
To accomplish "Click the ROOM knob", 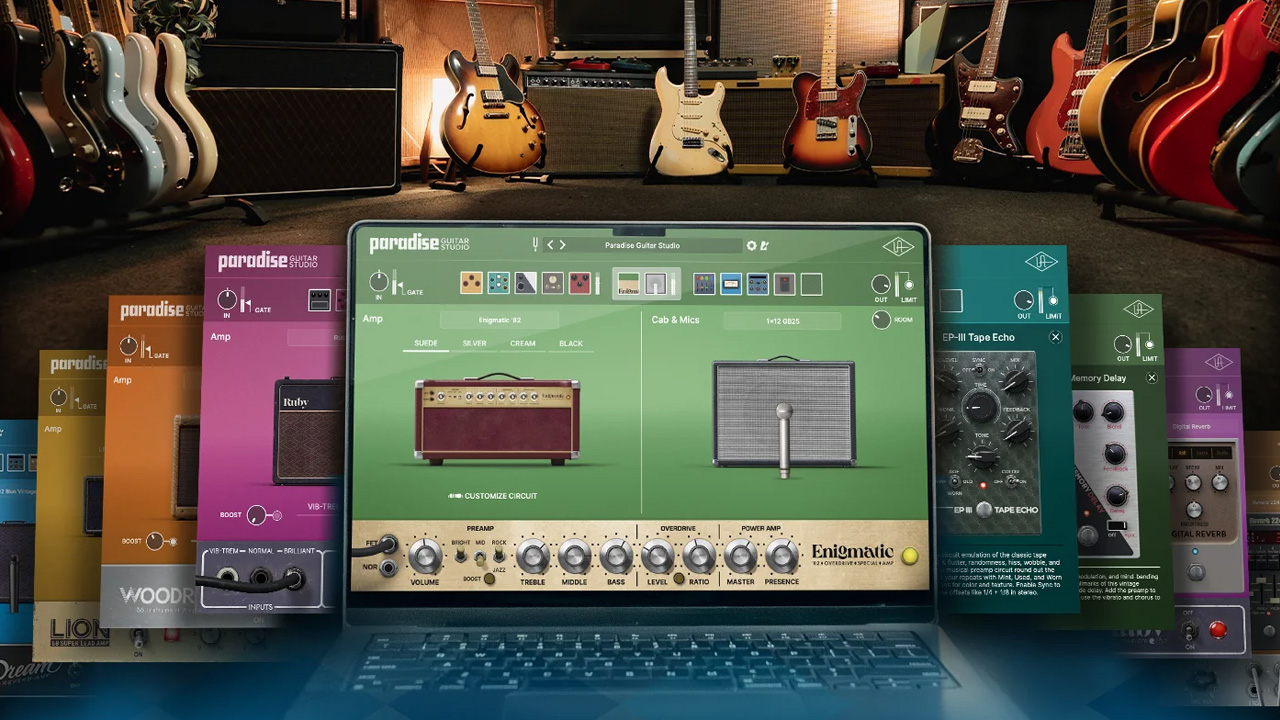I will [x=881, y=320].
